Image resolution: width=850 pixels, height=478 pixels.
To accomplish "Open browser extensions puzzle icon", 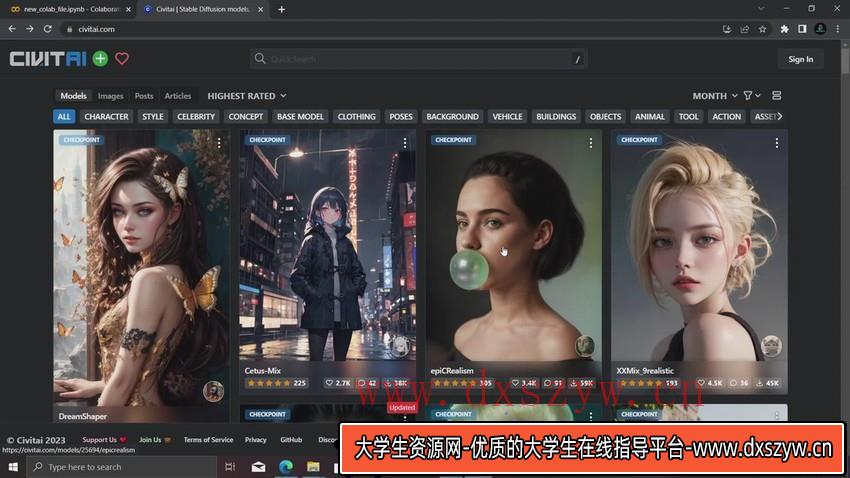I will point(784,29).
